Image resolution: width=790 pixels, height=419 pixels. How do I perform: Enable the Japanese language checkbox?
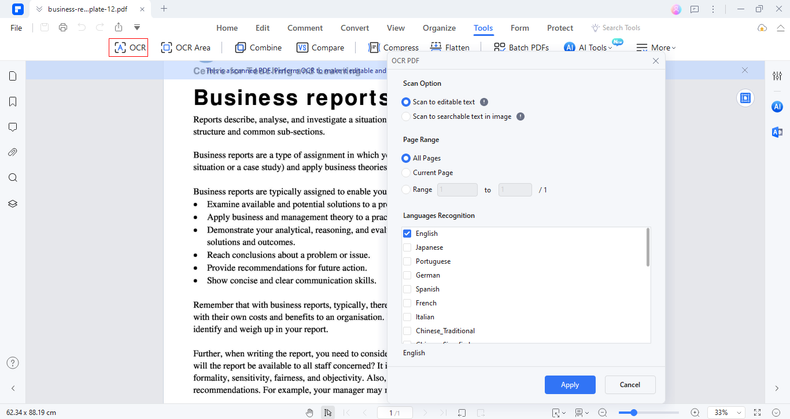pos(407,247)
